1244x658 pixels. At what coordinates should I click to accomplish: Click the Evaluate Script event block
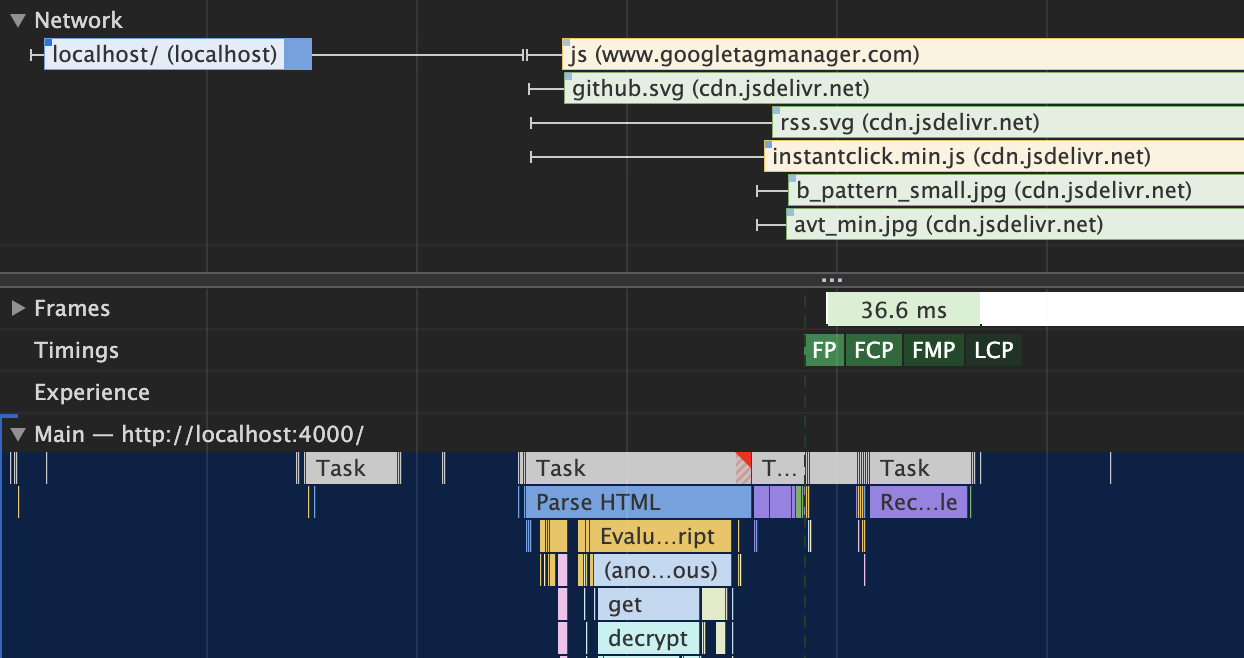657,537
